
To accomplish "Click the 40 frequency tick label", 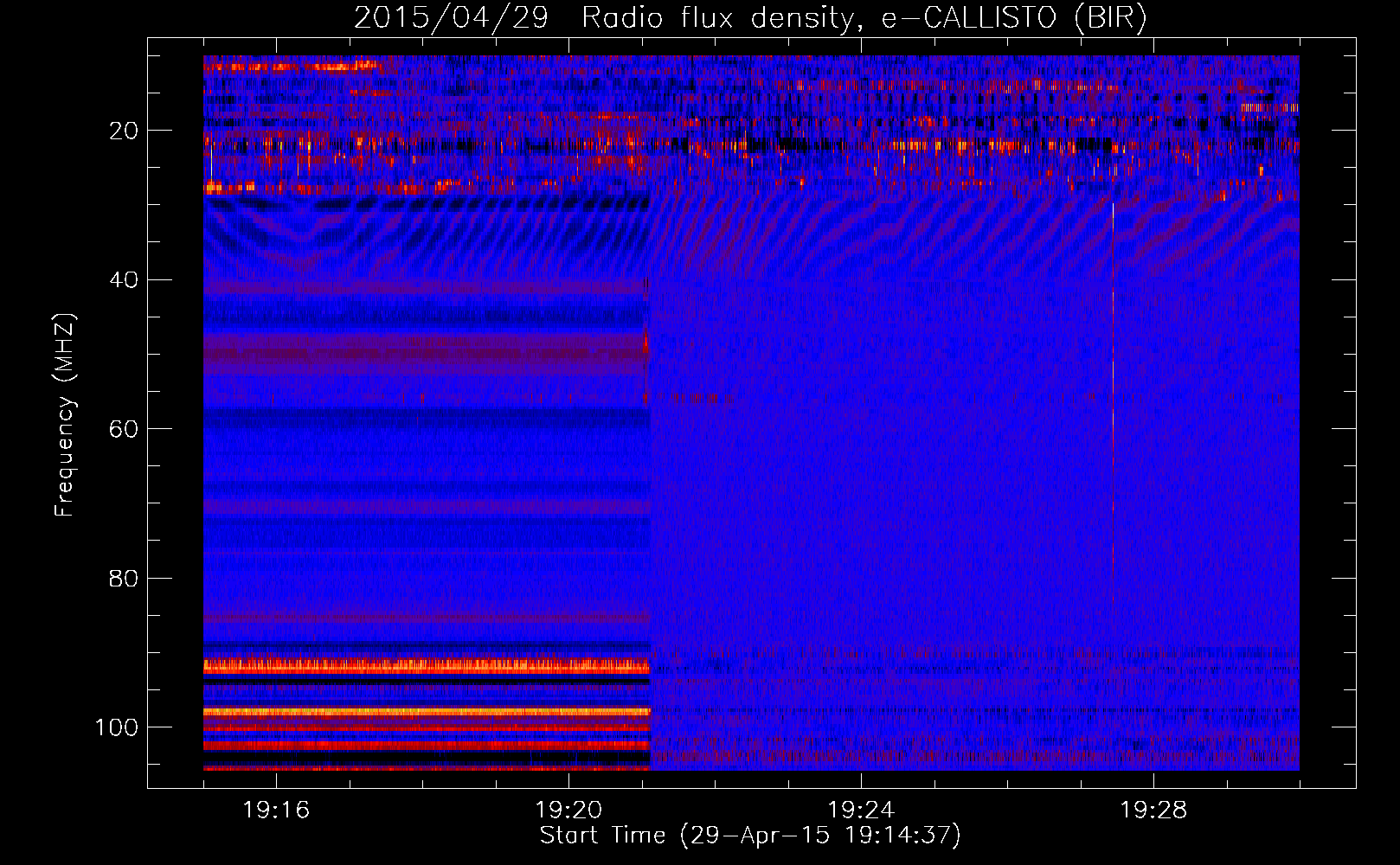I will (124, 280).
